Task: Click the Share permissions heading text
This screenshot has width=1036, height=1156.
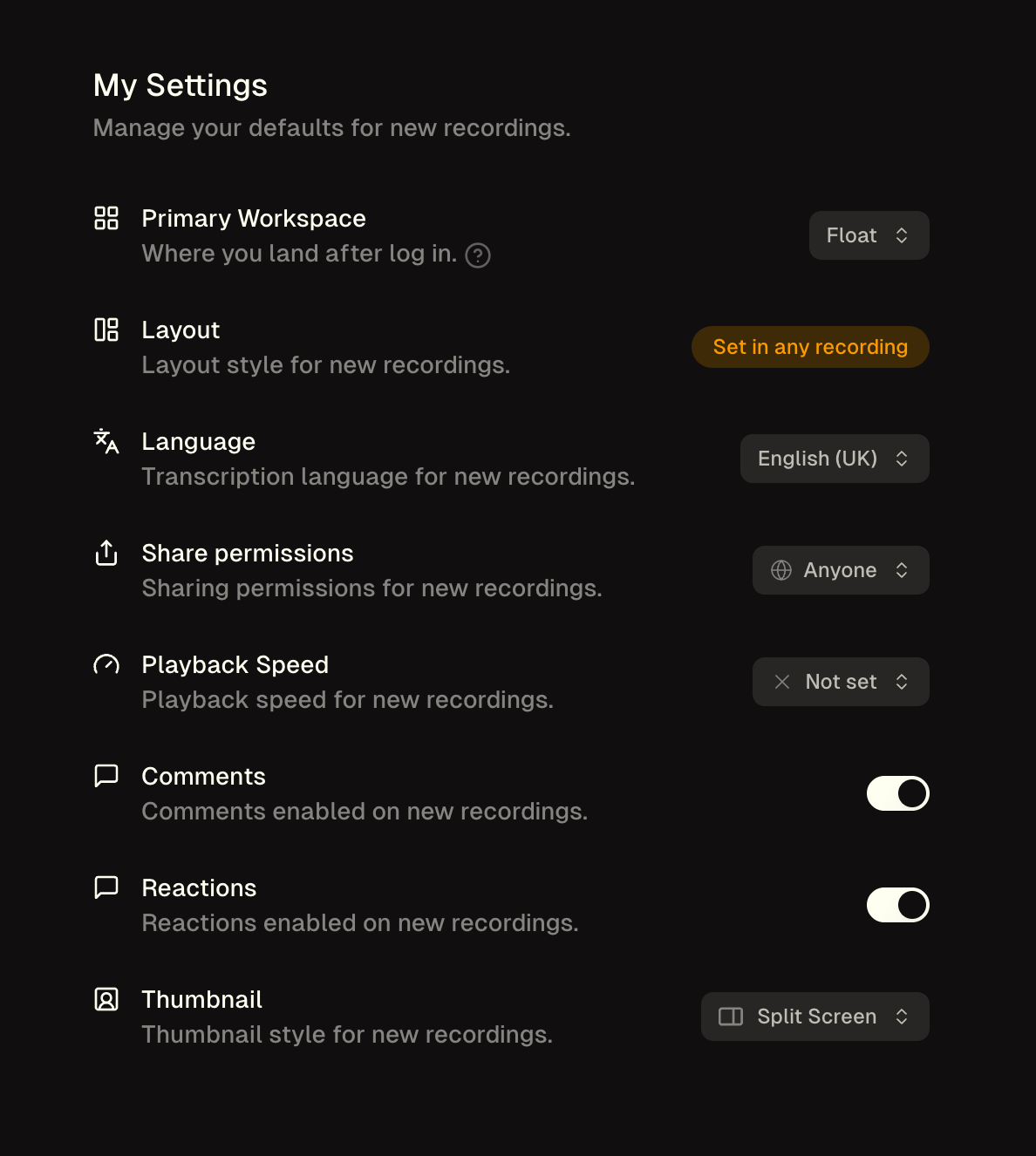Action: (248, 553)
